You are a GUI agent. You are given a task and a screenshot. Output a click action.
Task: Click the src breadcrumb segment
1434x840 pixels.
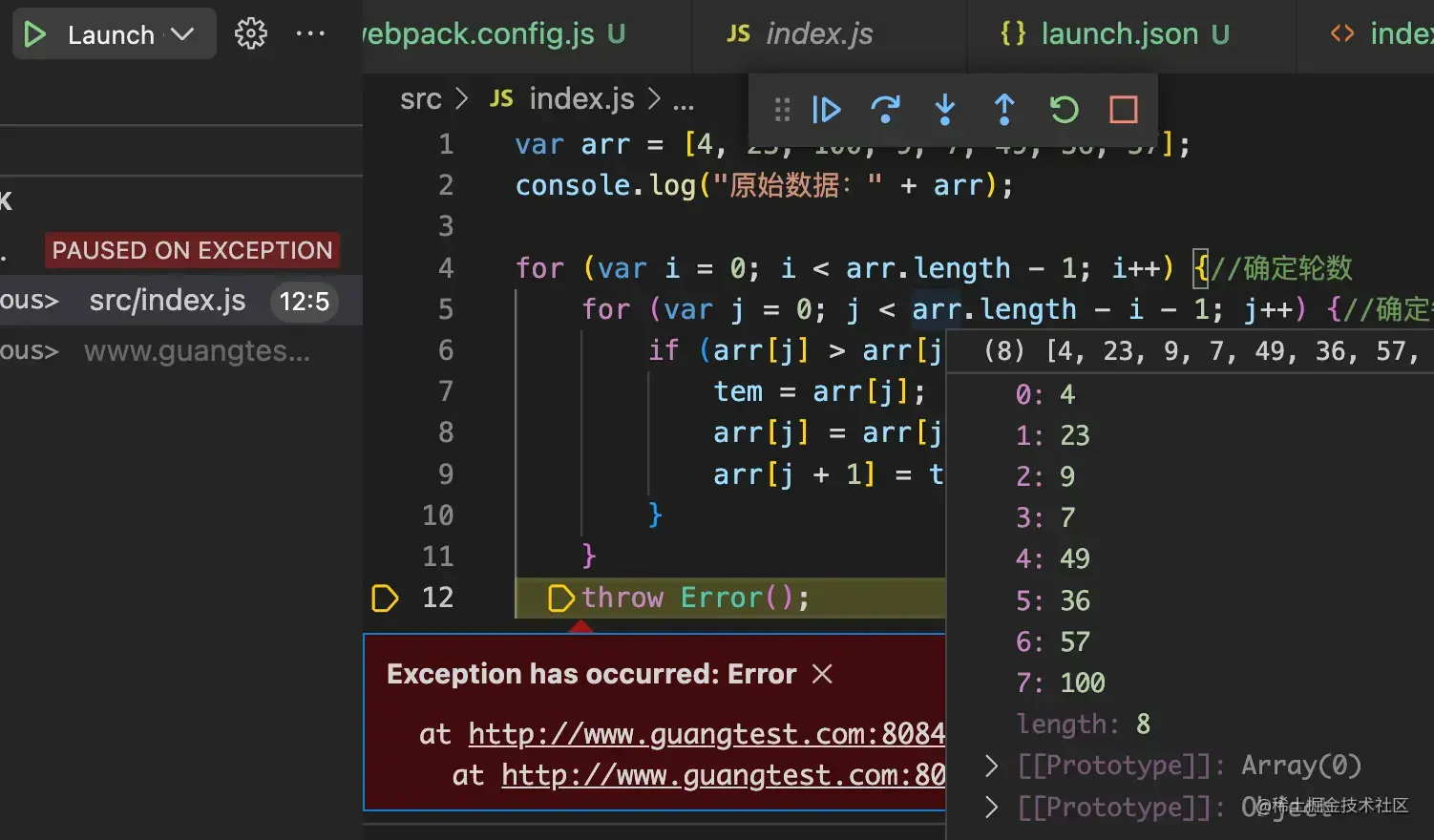[421, 99]
